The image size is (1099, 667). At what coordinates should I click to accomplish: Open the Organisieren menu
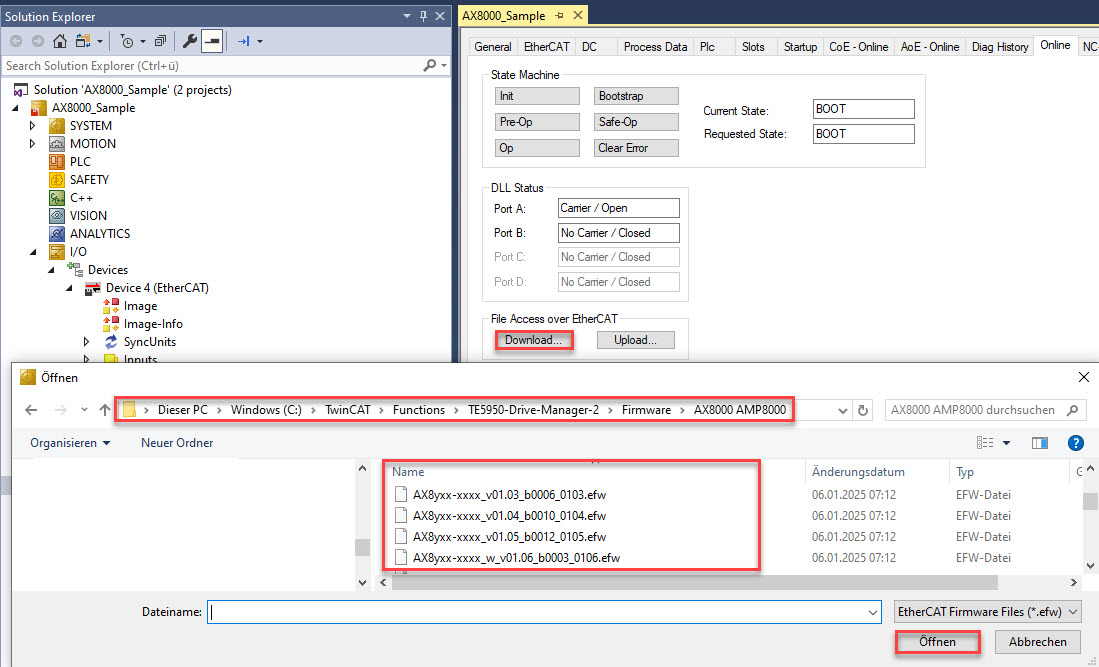point(70,443)
